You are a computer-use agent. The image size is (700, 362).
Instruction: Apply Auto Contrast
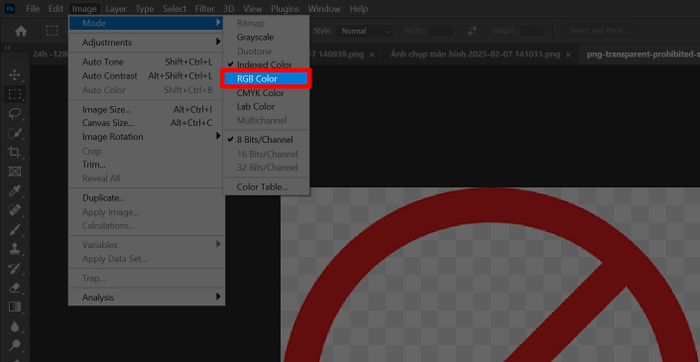146,76
